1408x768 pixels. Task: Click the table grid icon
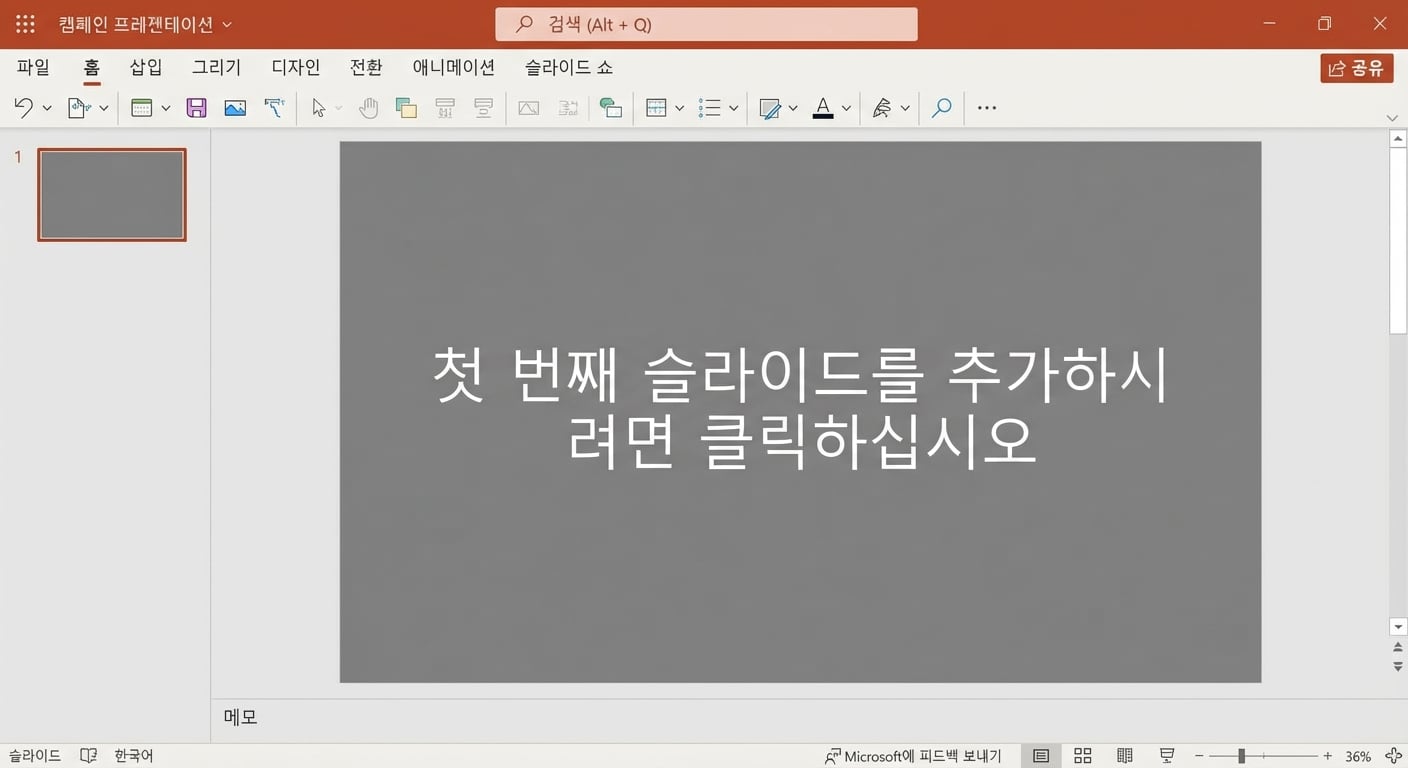tap(656, 108)
